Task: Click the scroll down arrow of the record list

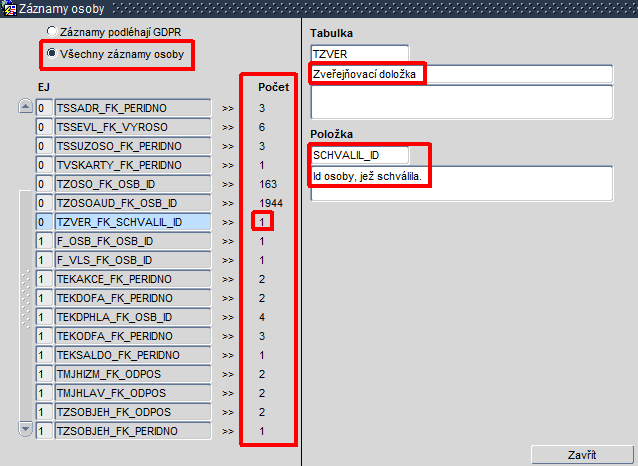Action: pos(25,429)
